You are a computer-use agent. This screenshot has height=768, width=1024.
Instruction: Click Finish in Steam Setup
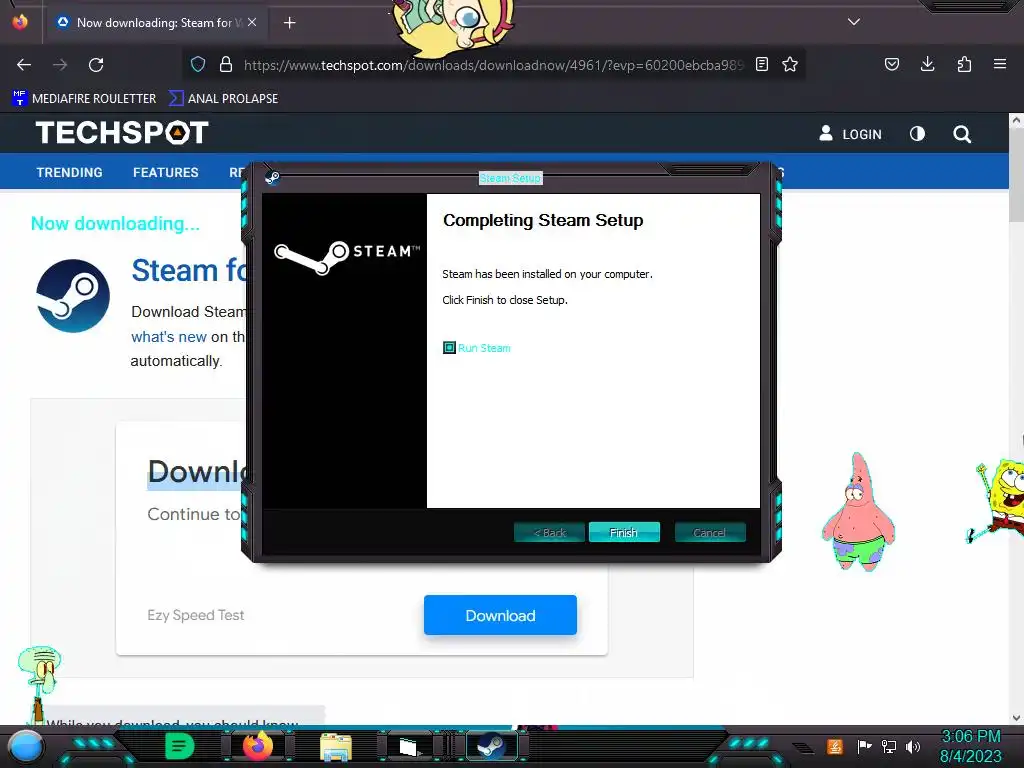(x=624, y=532)
